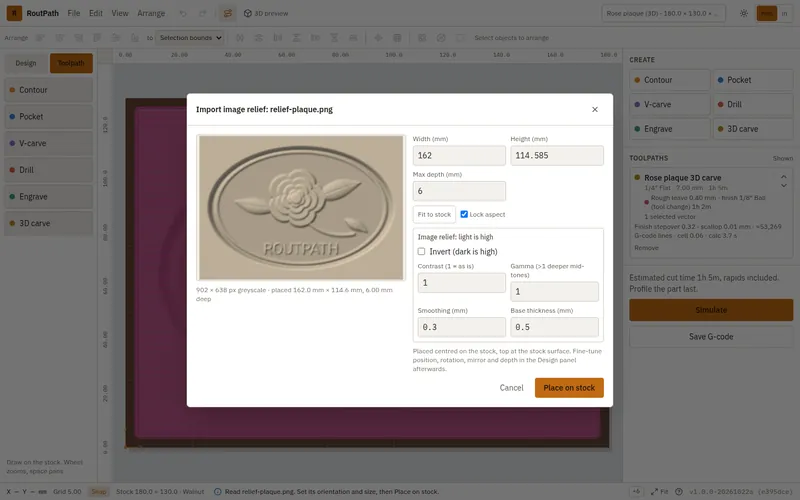This screenshot has width=800, height=500.
Task: Toggle the Shown toolpaths visibility label
Action: tap(783, 158)
